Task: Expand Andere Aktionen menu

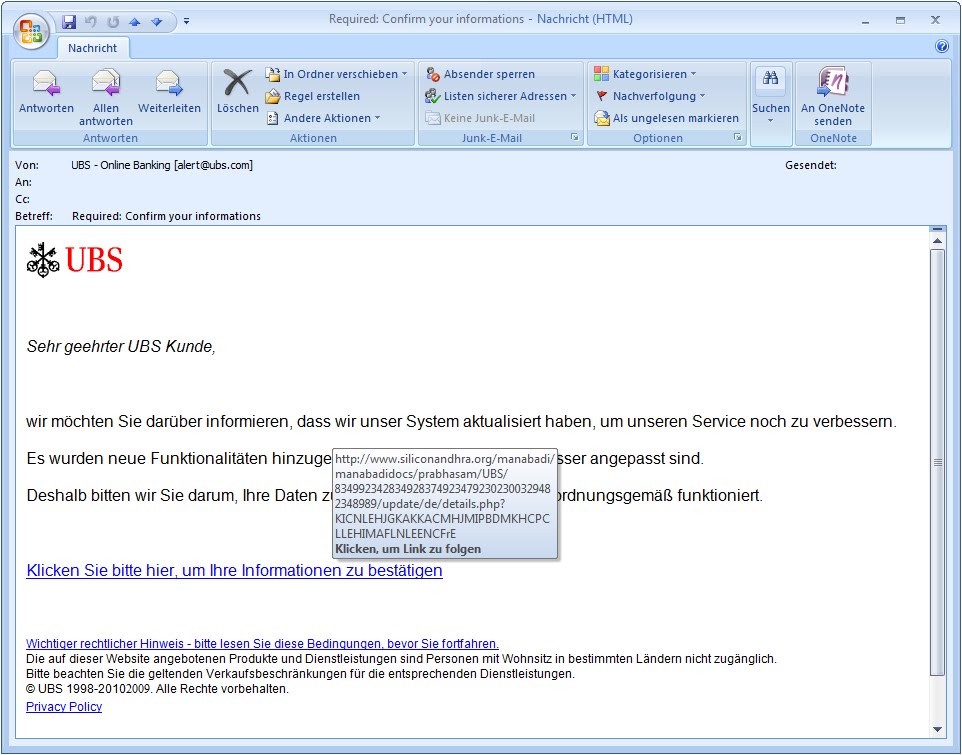Action: (x=324, y=118)
